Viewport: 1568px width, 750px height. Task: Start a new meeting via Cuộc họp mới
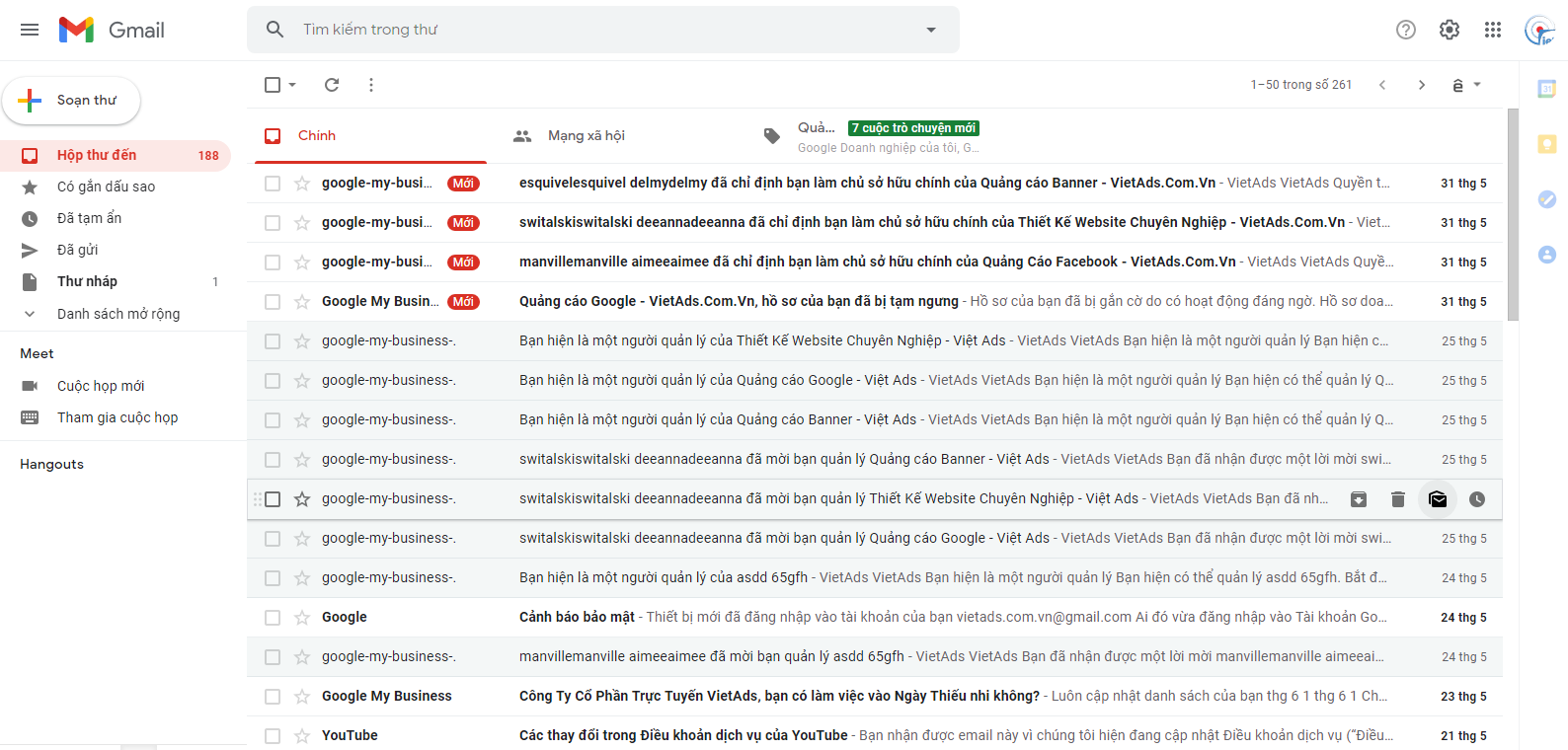[100, 386]
